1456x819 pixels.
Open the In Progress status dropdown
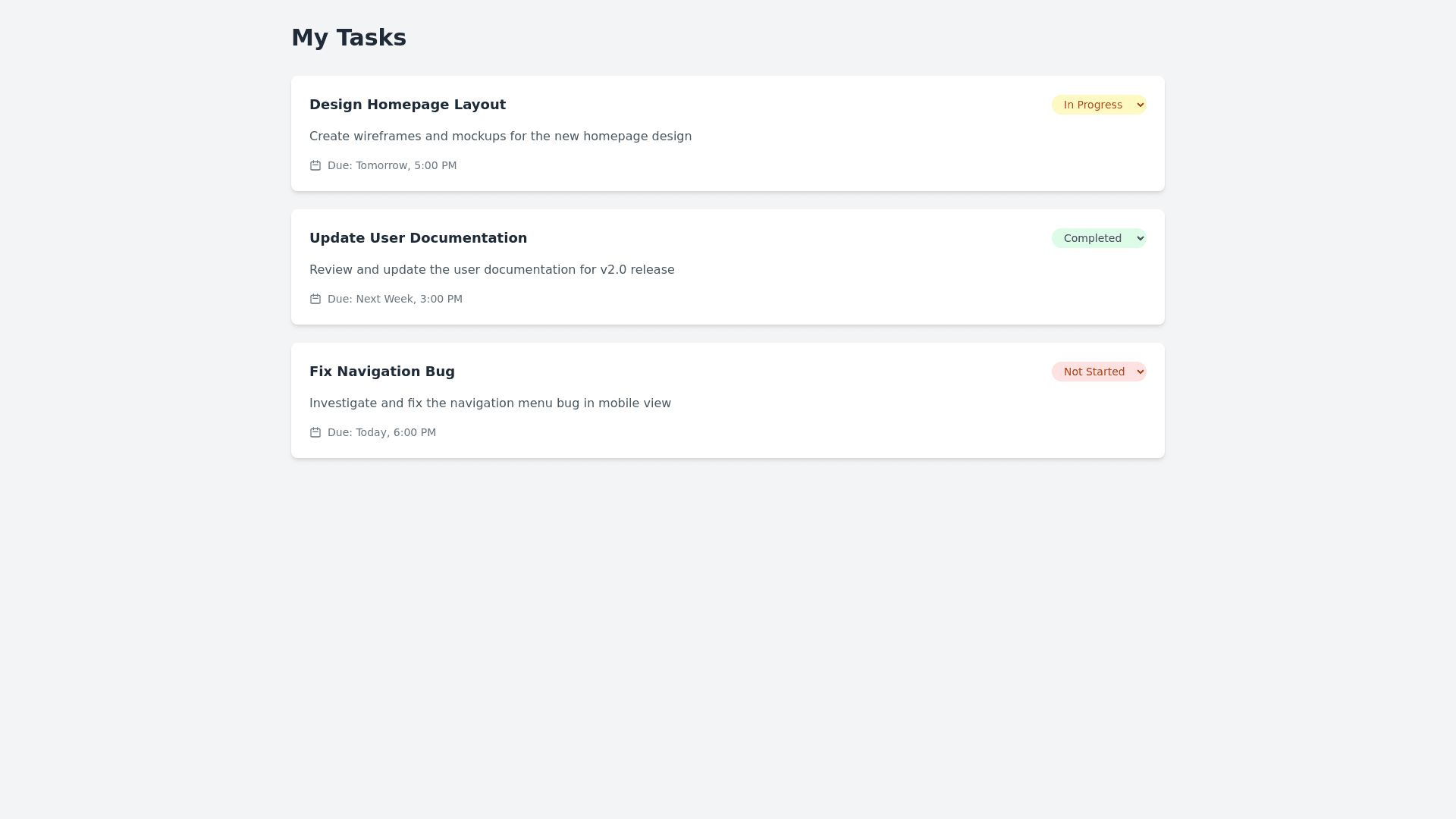tap(1093, 105)
